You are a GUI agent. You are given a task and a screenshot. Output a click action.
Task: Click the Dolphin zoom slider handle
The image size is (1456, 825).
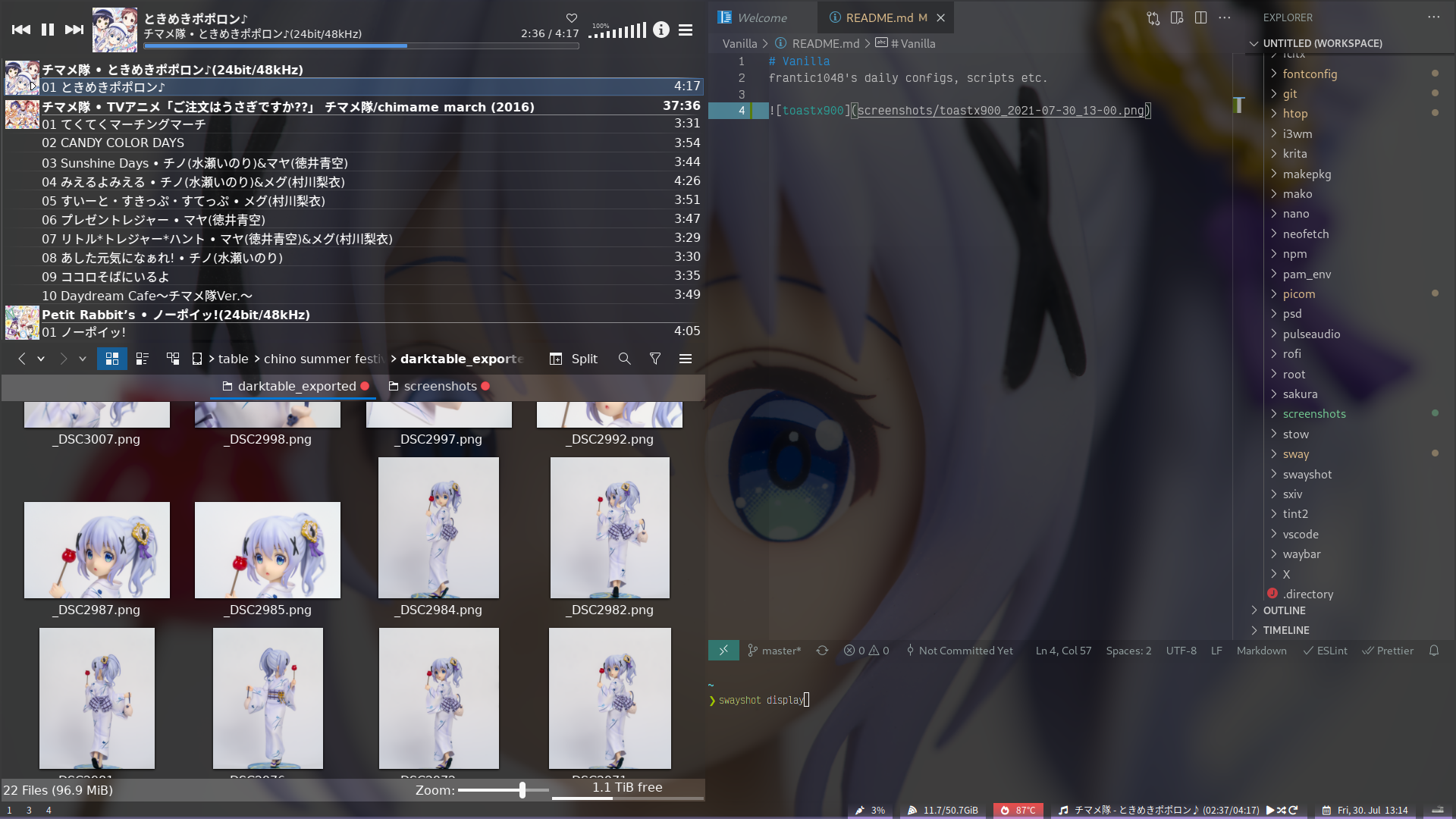522,790
